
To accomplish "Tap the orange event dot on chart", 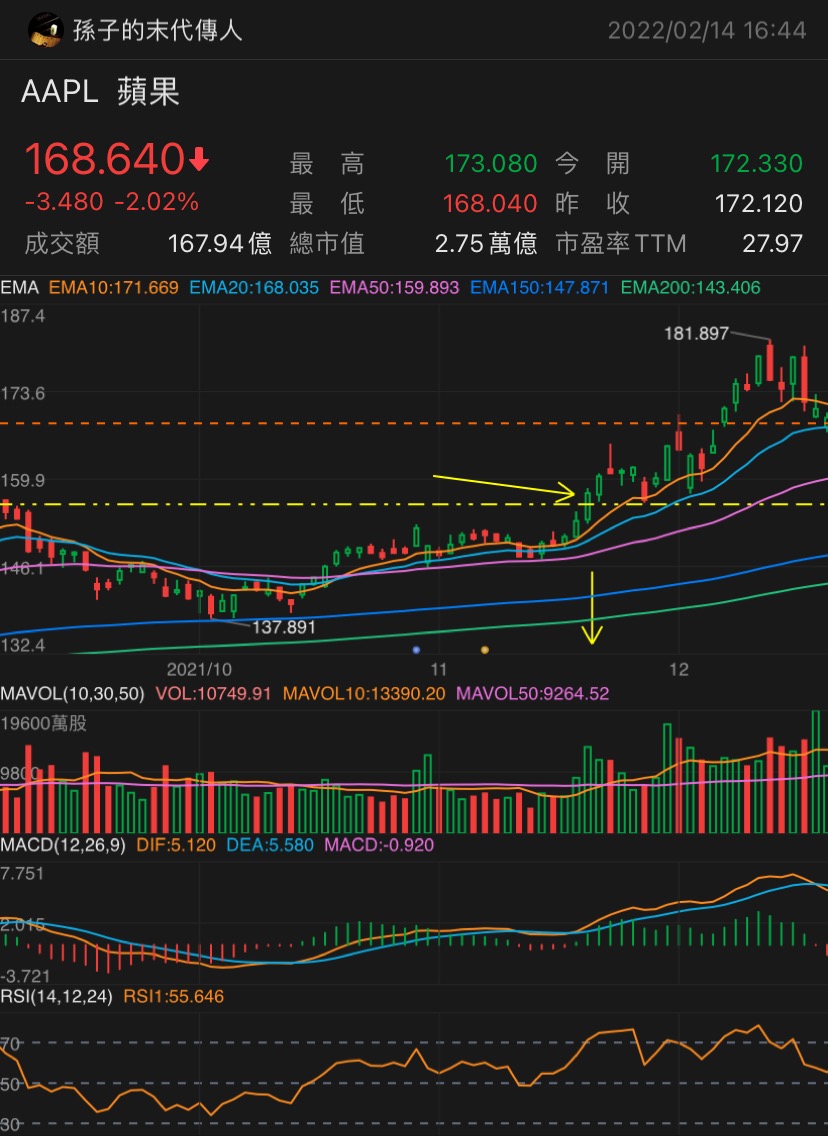I will (485, 650).
